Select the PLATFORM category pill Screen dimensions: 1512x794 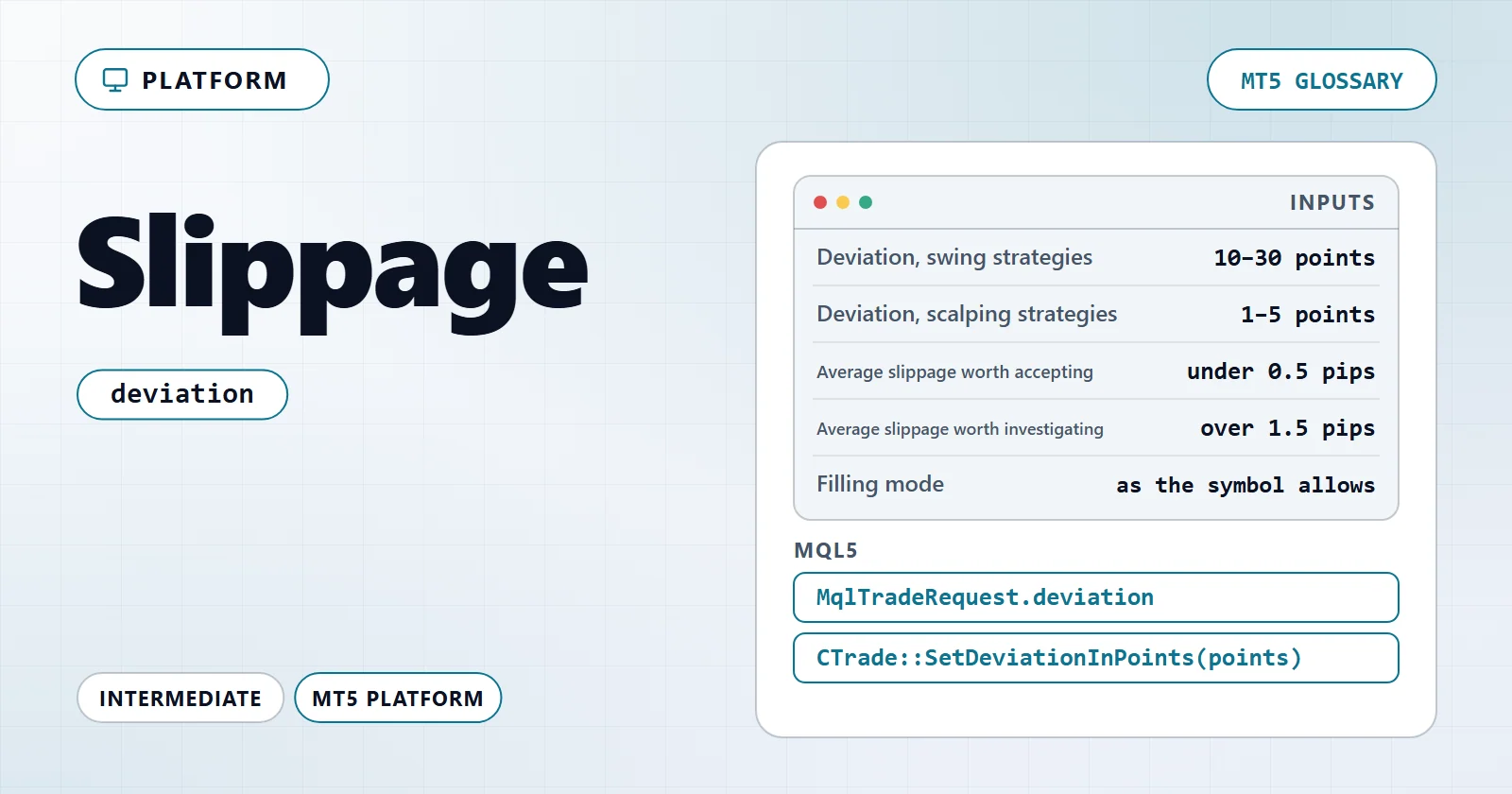point(202,79)
